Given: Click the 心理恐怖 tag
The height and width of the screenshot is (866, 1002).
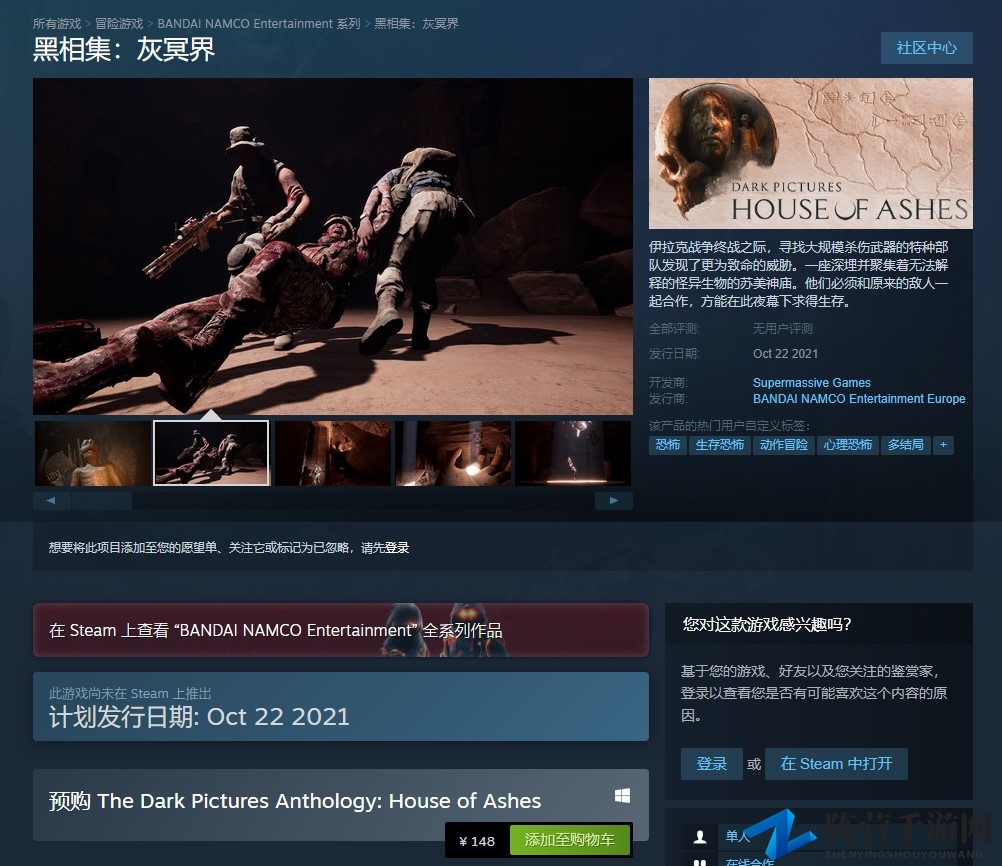Looking at the screenshot, I should (x=847, y=445).
